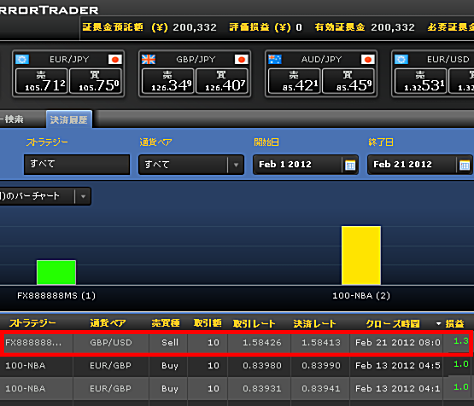The image size is (474, 406).
Task: Click the Feb 21 2012 close time cell
Action: coord(397,342)
